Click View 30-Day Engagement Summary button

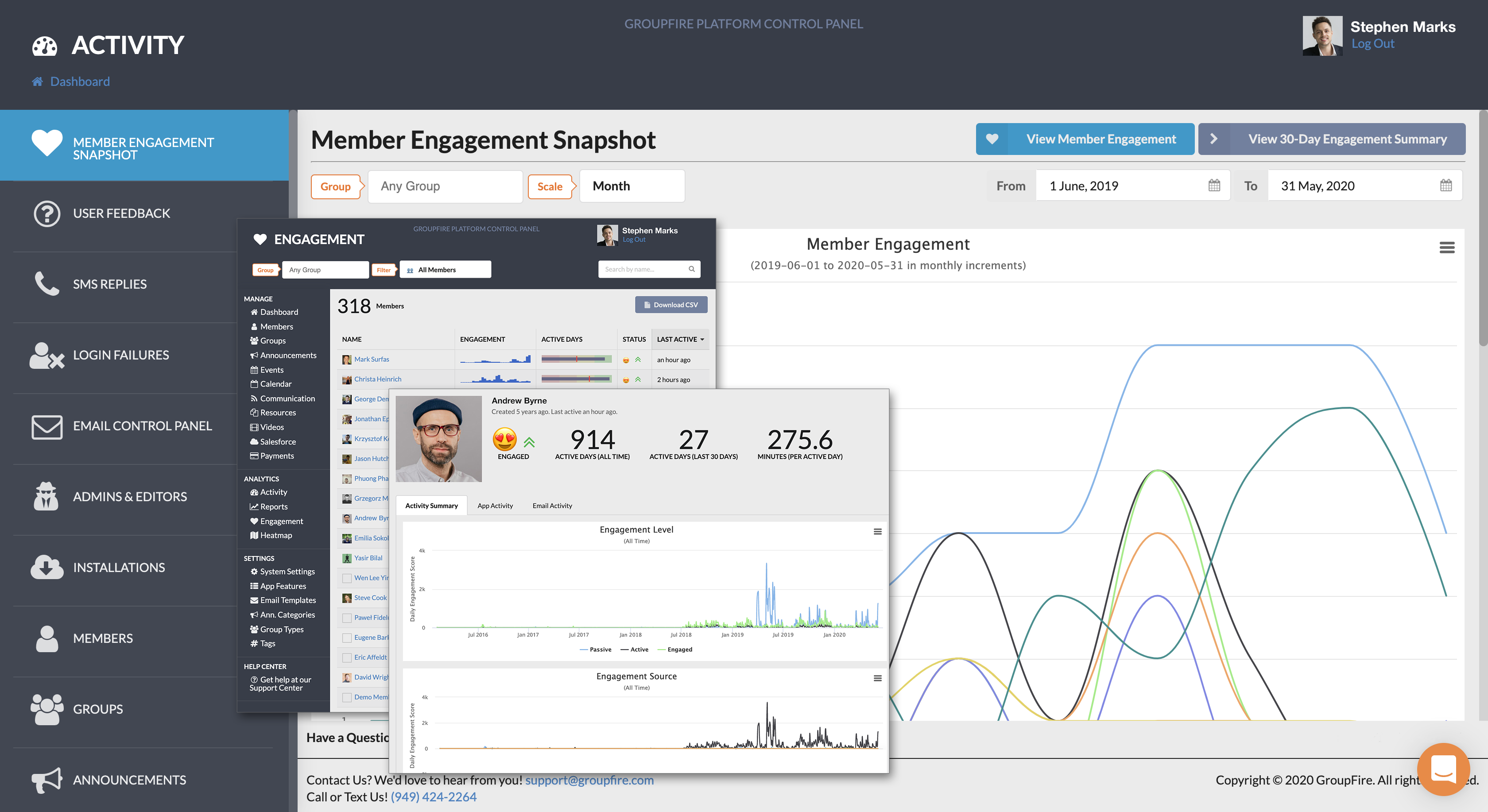[1332, 139]
